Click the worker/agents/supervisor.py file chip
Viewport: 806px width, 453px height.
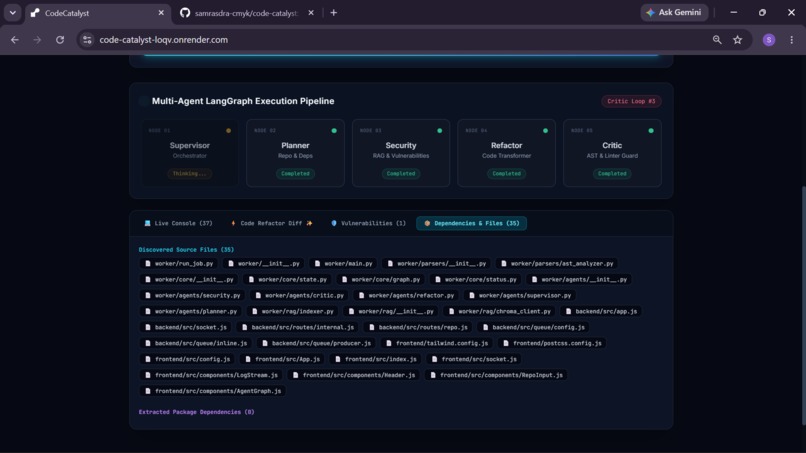coord(520,295)
